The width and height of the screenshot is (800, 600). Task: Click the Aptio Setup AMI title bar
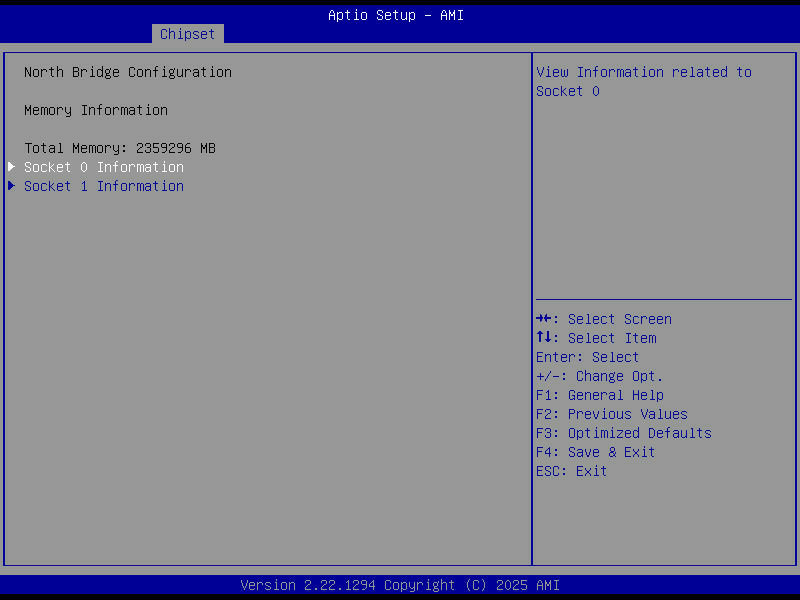395,14
